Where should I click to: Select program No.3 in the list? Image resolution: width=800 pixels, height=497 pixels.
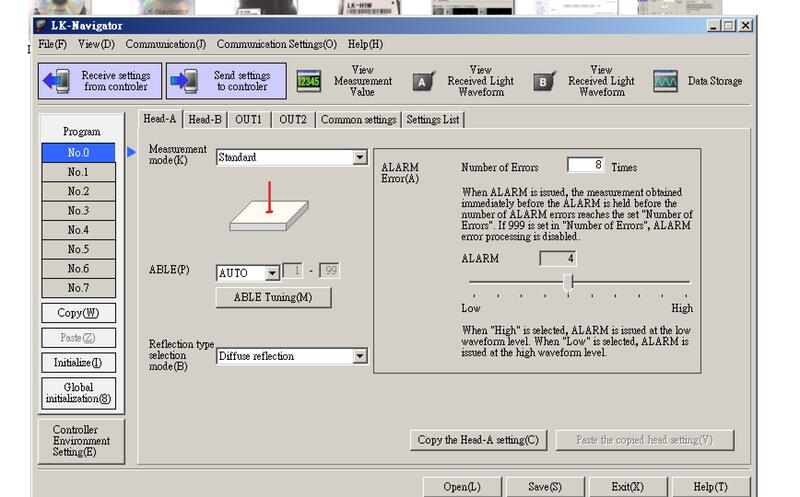click(x=78, y=211)
